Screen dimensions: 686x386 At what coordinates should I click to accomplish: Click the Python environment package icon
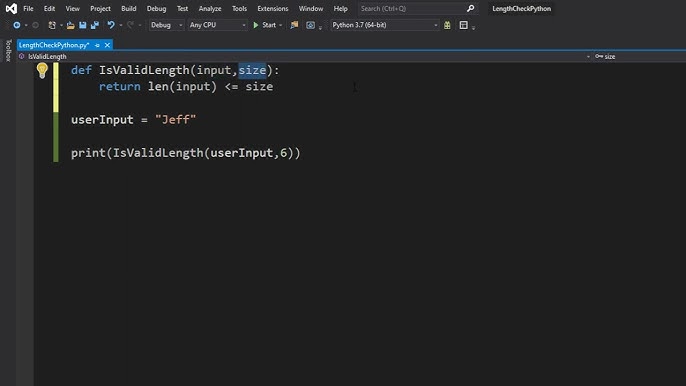coord(447,25)
